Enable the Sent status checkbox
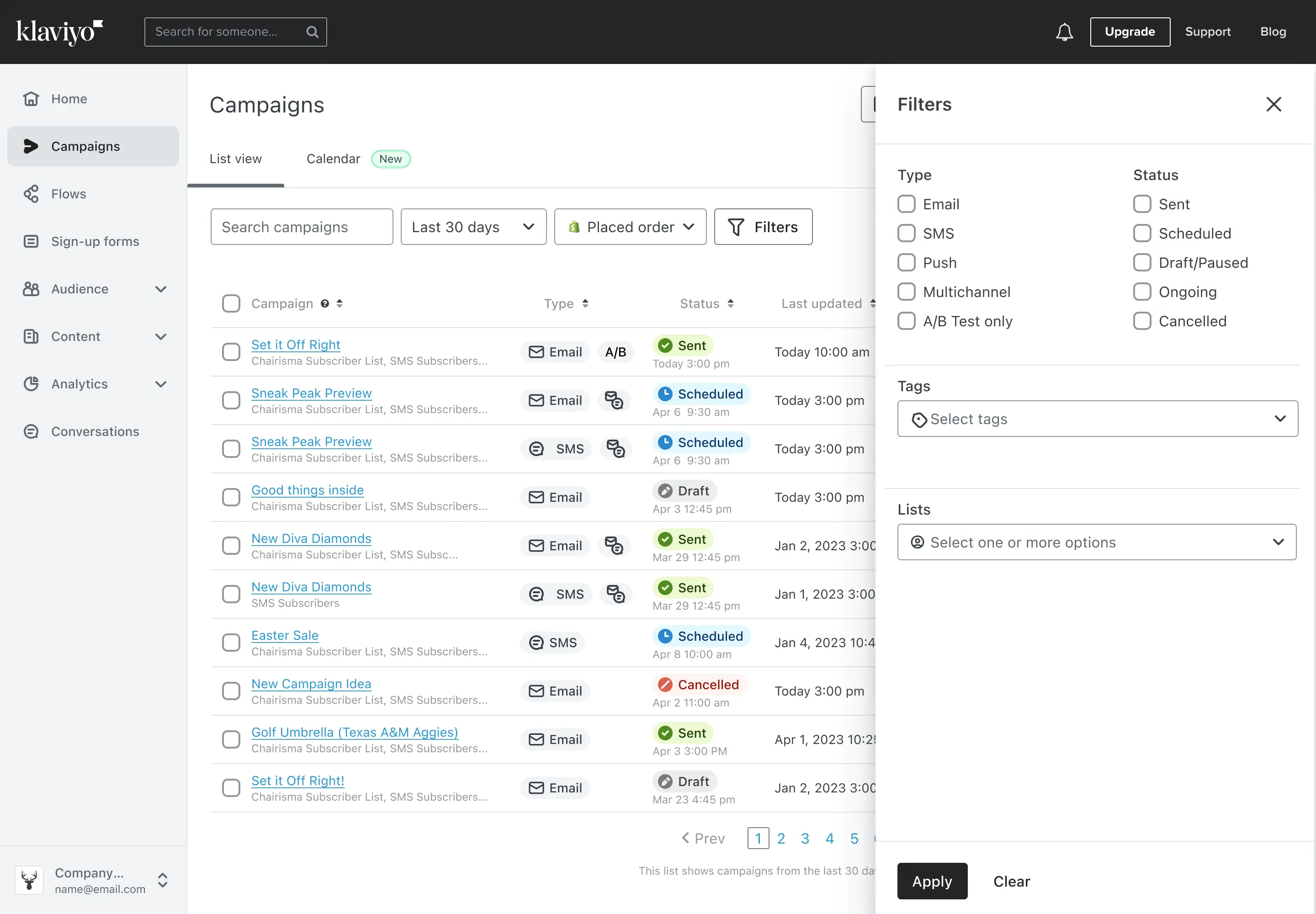The height and width of the screenshot is (914, 1316). pyautogui.click(x=1141, y=204)
